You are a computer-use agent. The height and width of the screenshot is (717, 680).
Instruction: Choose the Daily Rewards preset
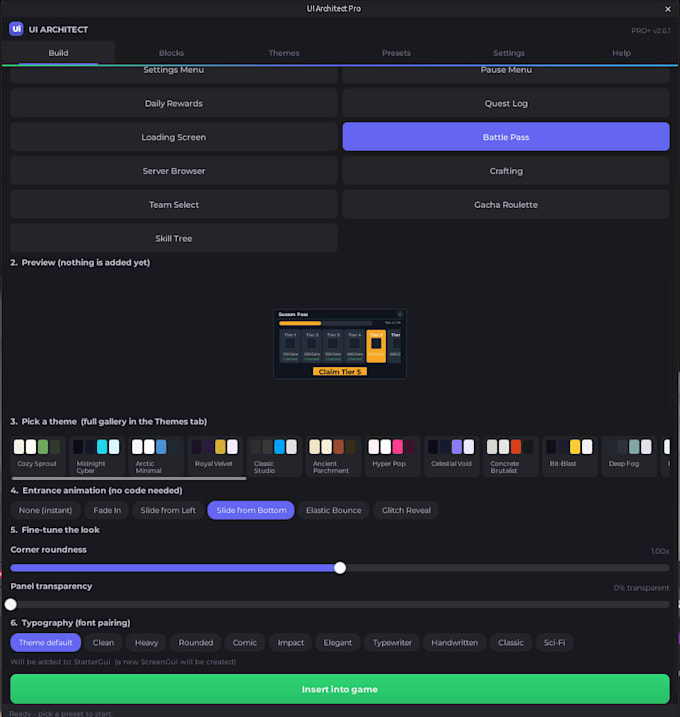[x=174, y=103]
